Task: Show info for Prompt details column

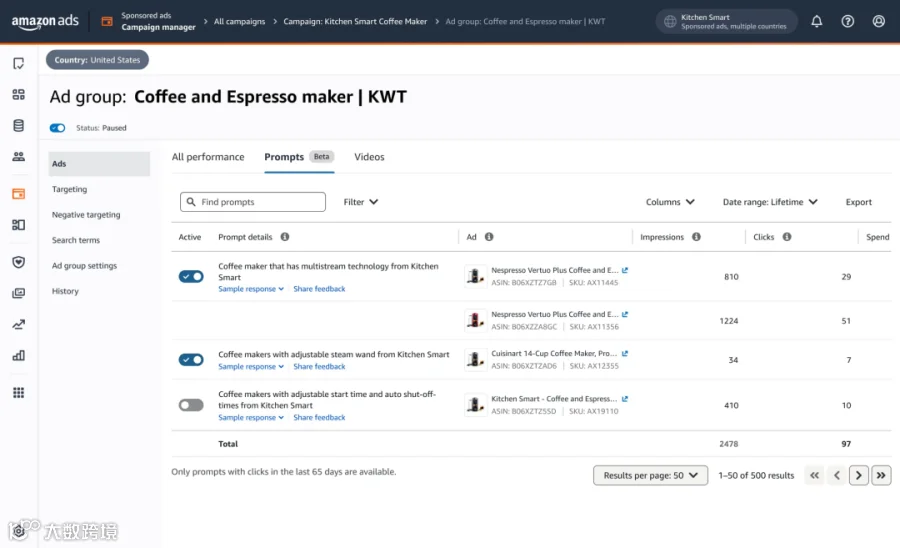Action: pyautogui.click(x=285, y=237)
